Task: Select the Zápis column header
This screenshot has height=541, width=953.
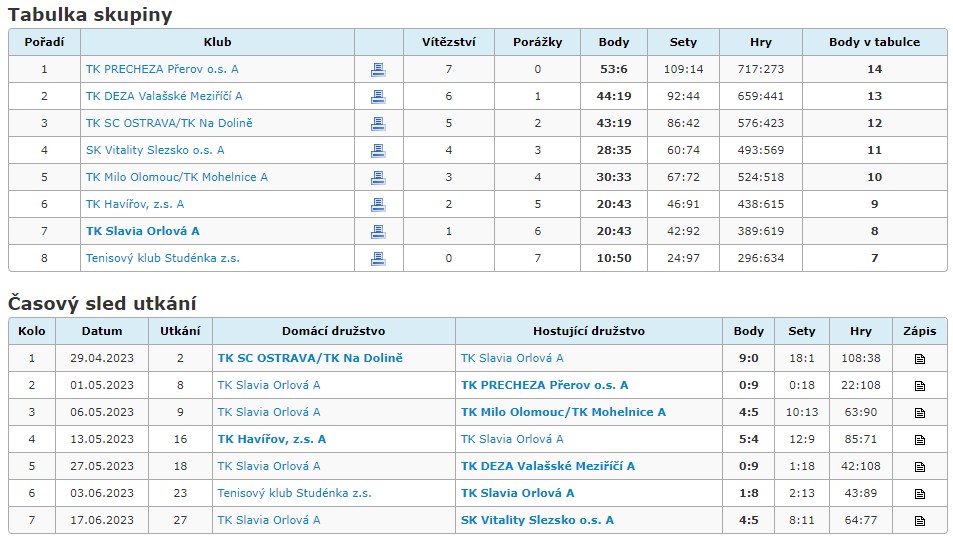Action: 920,331
